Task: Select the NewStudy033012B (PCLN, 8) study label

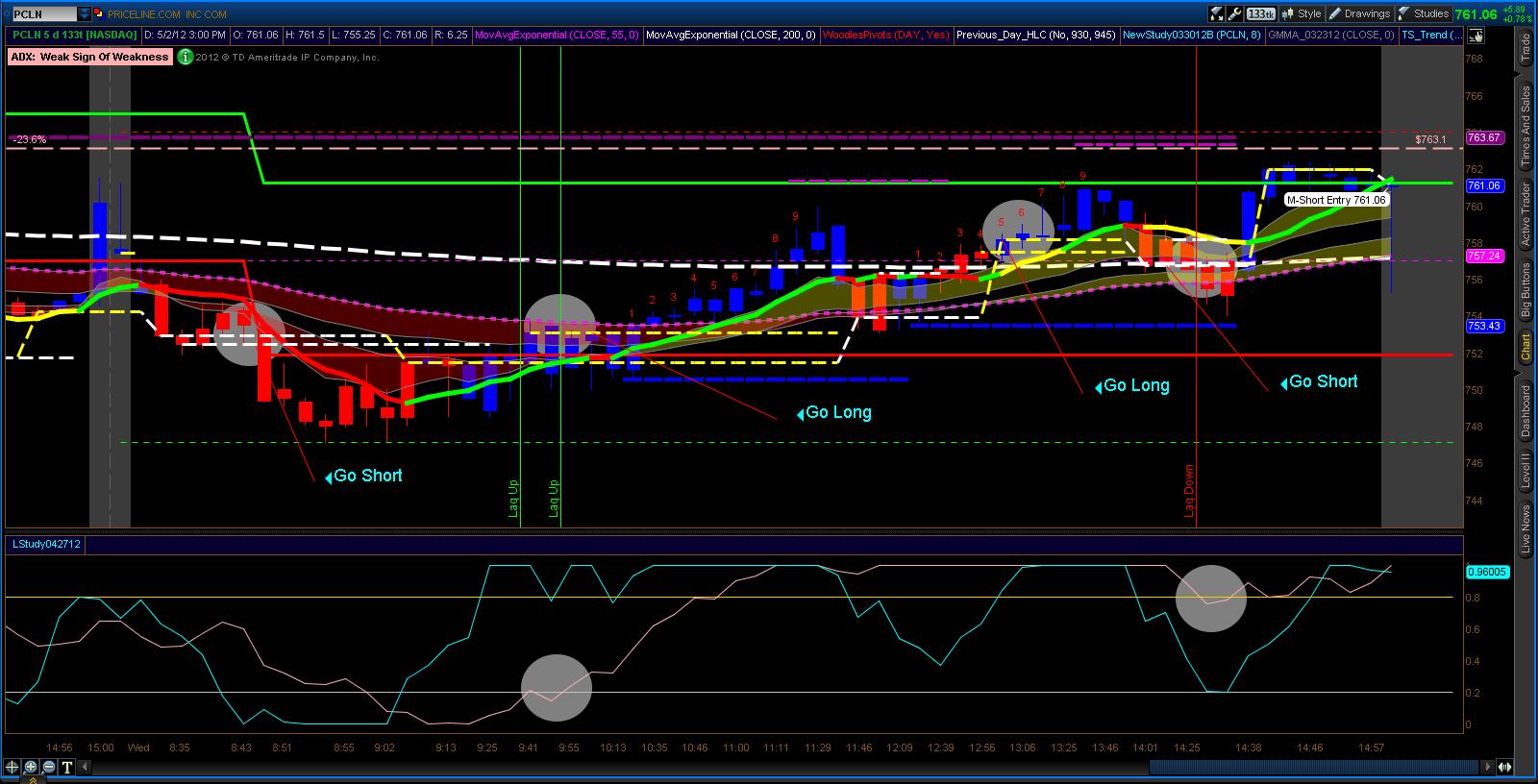Action: pyautogui.click(x=1192, y=36)
